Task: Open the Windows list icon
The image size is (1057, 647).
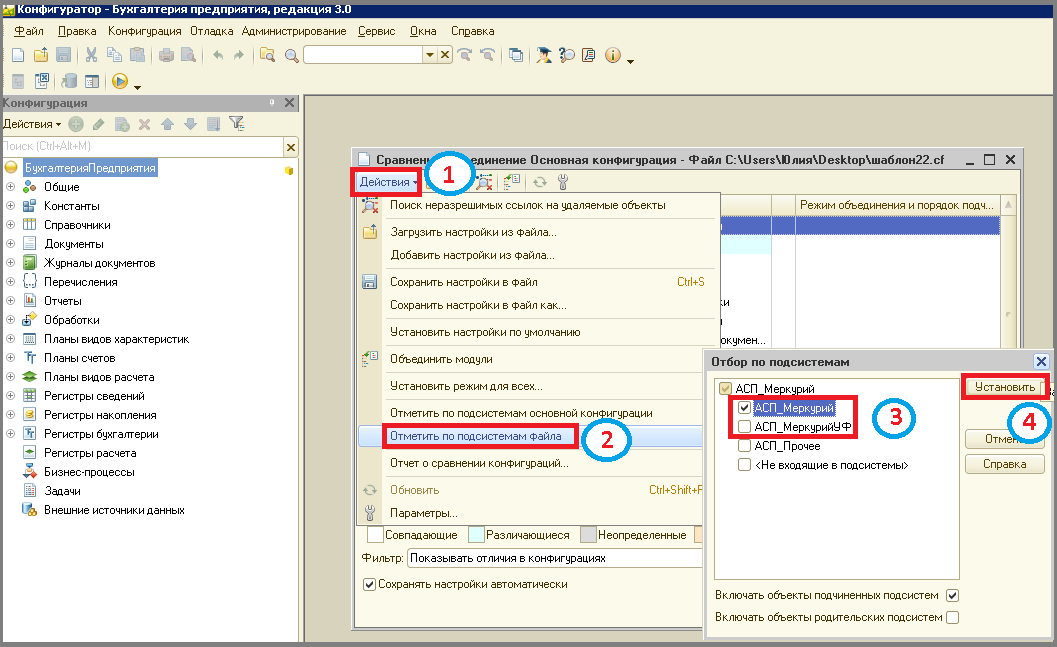Action: (516, 55)
